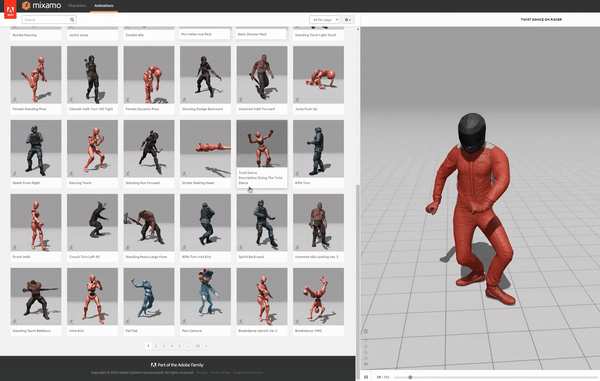The height and width of the screenshot is (381, 600).
Task: Open the Basic Shooter Pack
Action: tap(252, 34)
